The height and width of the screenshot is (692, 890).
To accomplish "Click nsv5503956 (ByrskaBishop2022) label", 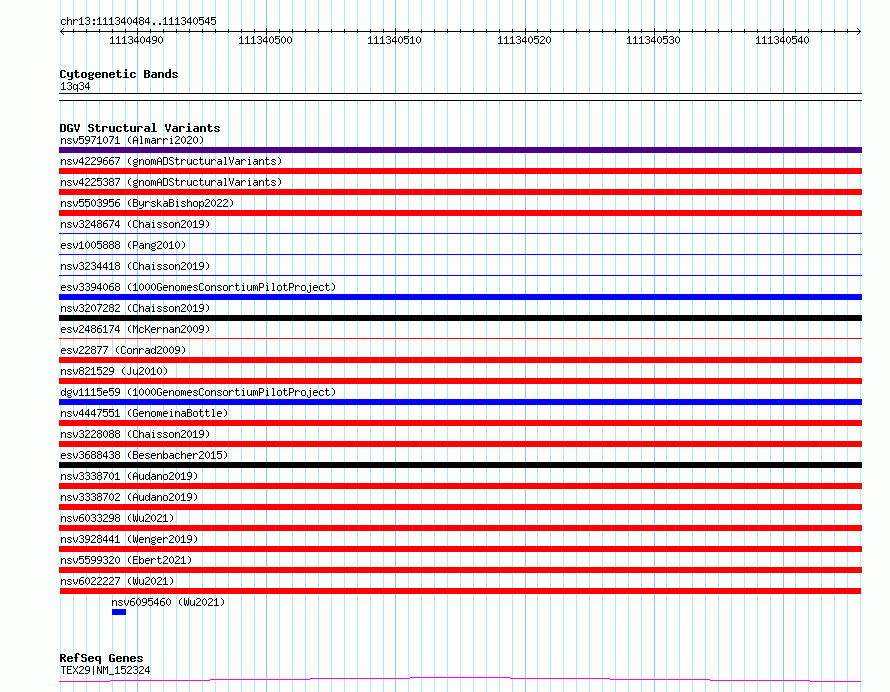I will coord(147,203).
